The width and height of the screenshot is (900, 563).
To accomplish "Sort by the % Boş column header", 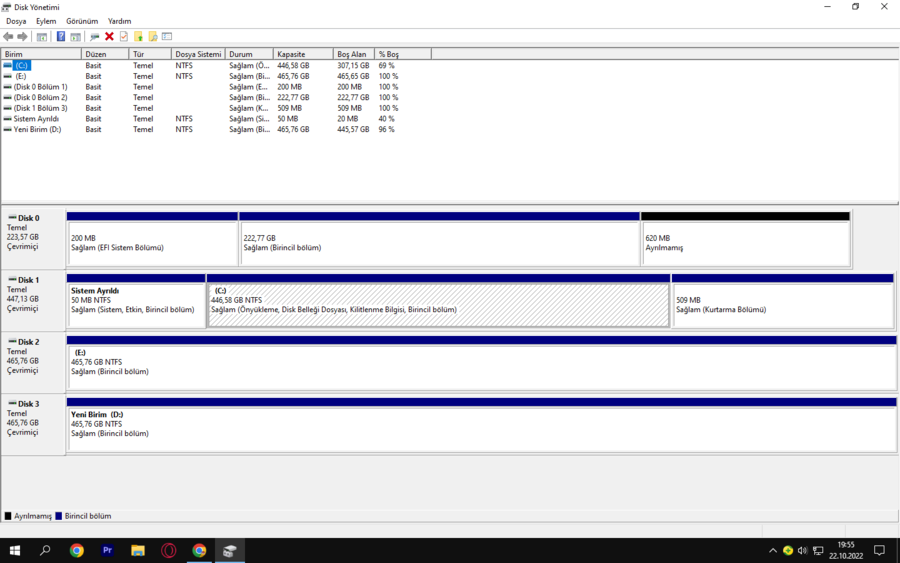I will [x=402, y=54].
